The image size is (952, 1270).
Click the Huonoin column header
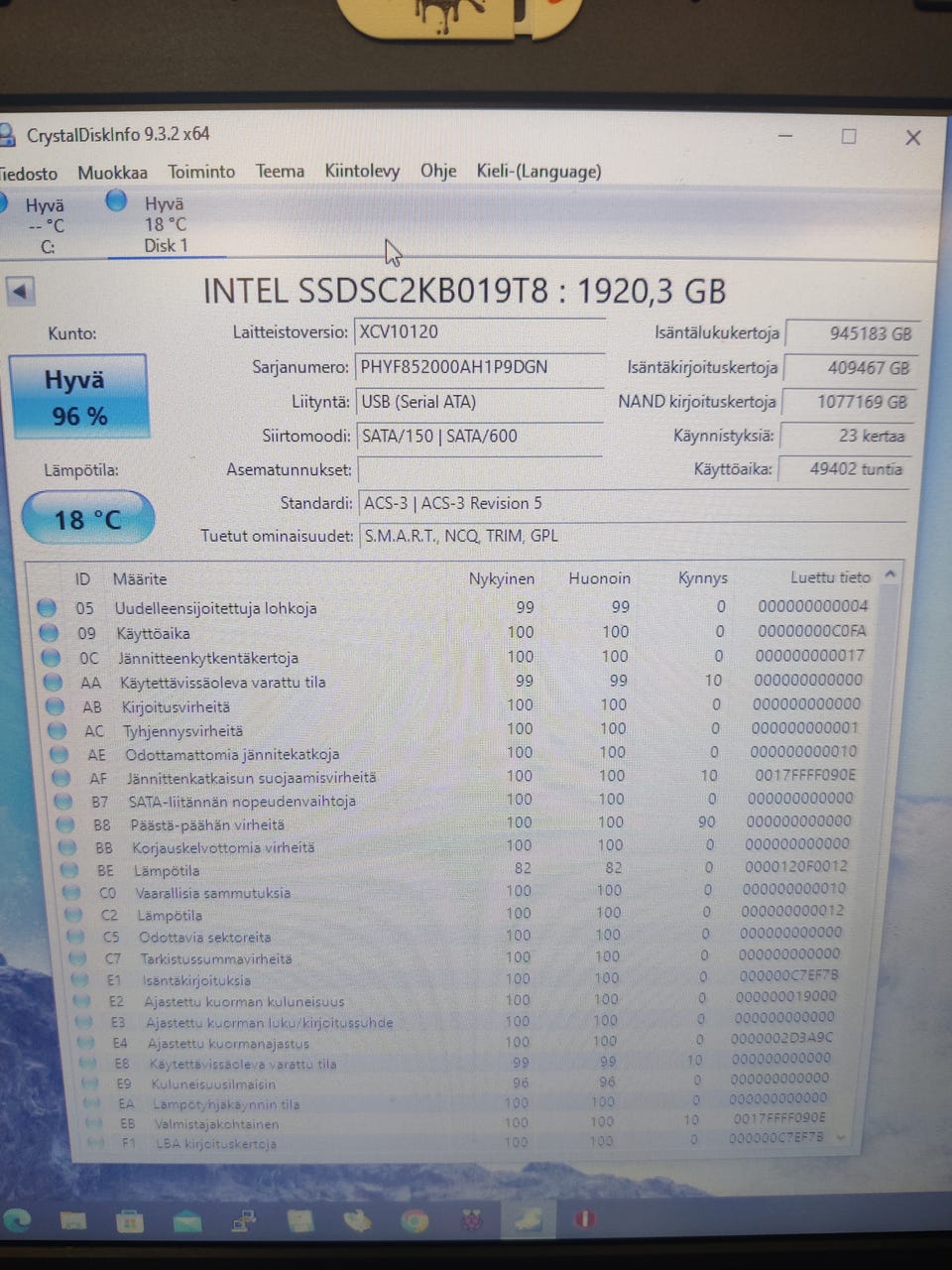pos(599,577)
